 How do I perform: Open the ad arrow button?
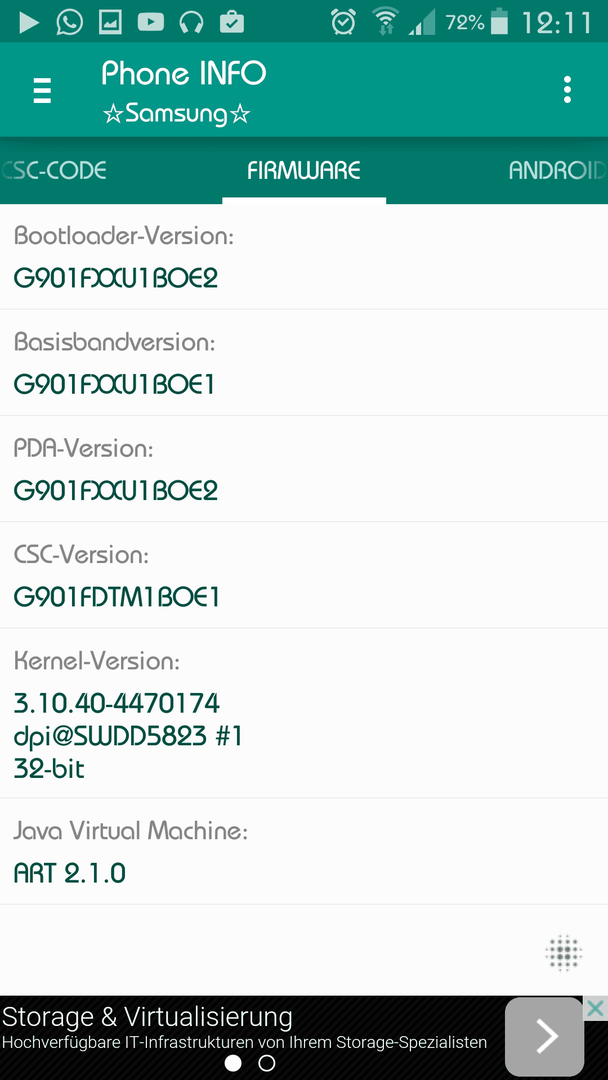[544, 1037]
